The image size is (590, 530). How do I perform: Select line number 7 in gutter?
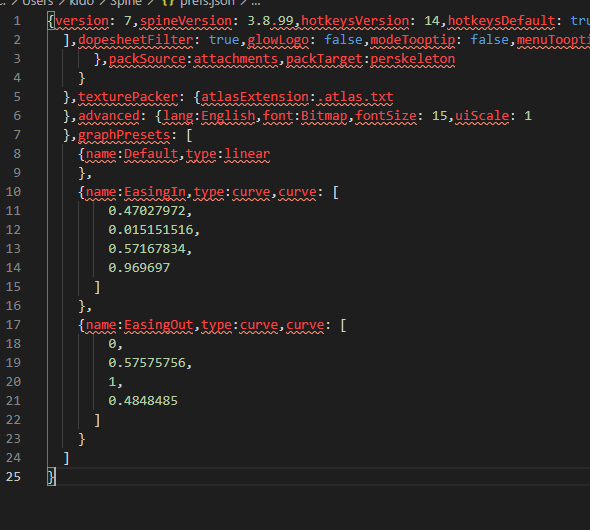[17, 135]
